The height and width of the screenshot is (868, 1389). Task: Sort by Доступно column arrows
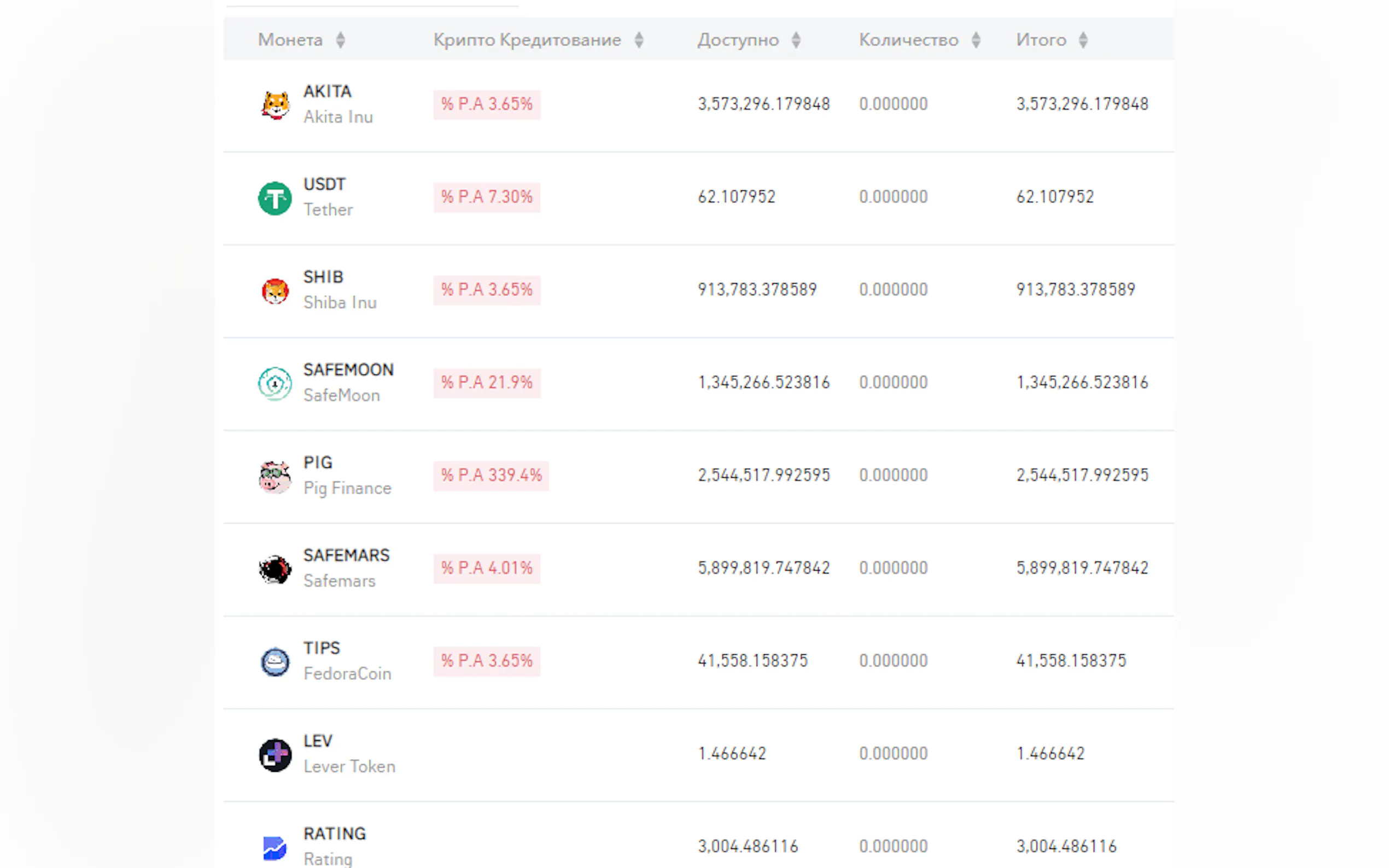coord(796,39)
